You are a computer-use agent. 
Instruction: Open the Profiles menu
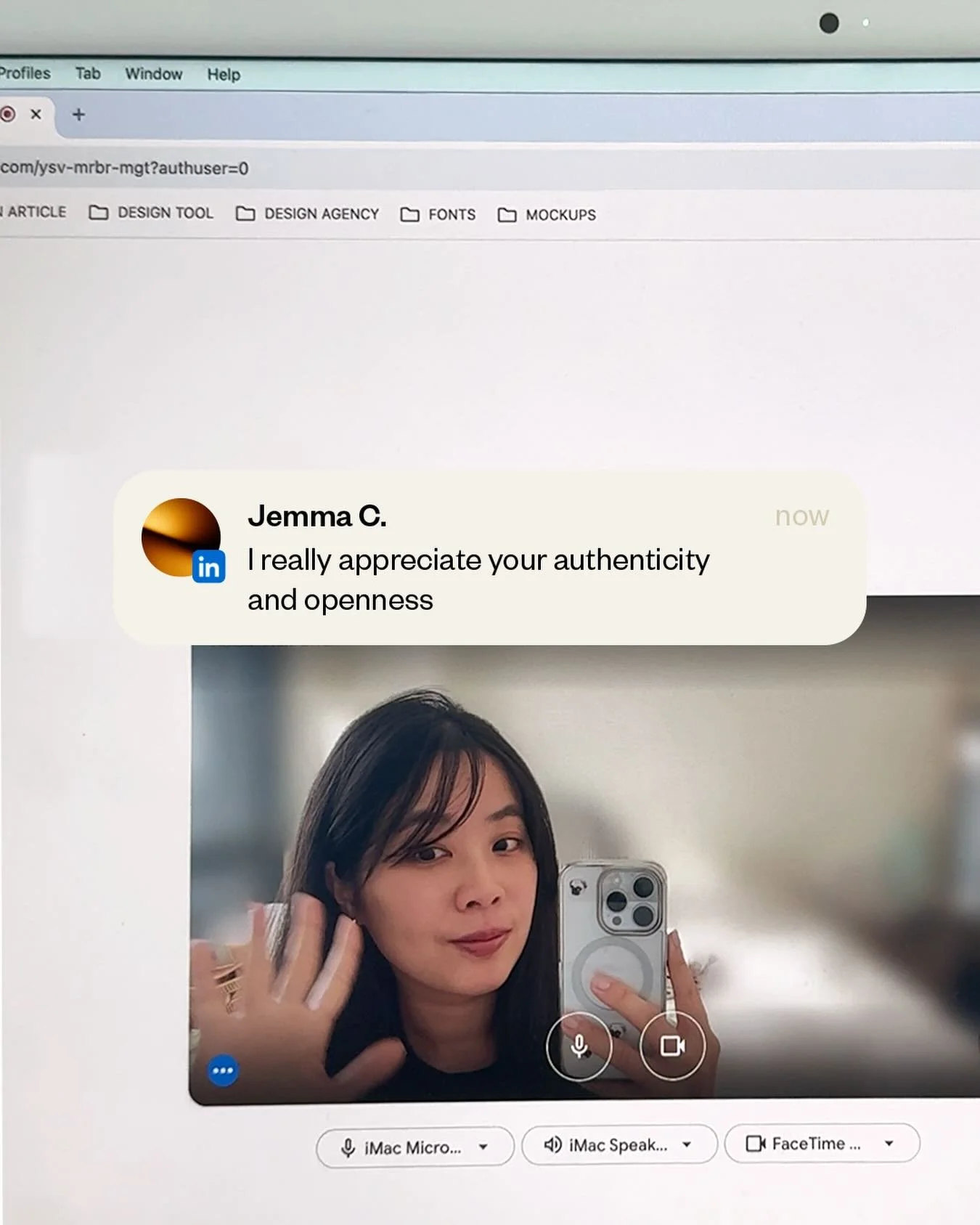pos(24,73)
